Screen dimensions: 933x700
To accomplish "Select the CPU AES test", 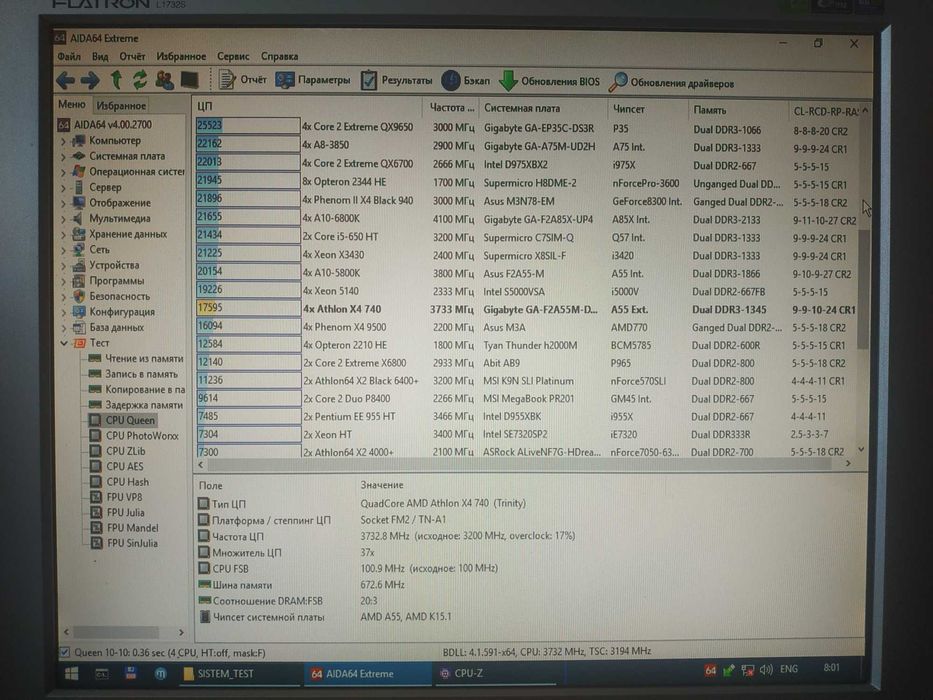I will [x=124, y=467].
